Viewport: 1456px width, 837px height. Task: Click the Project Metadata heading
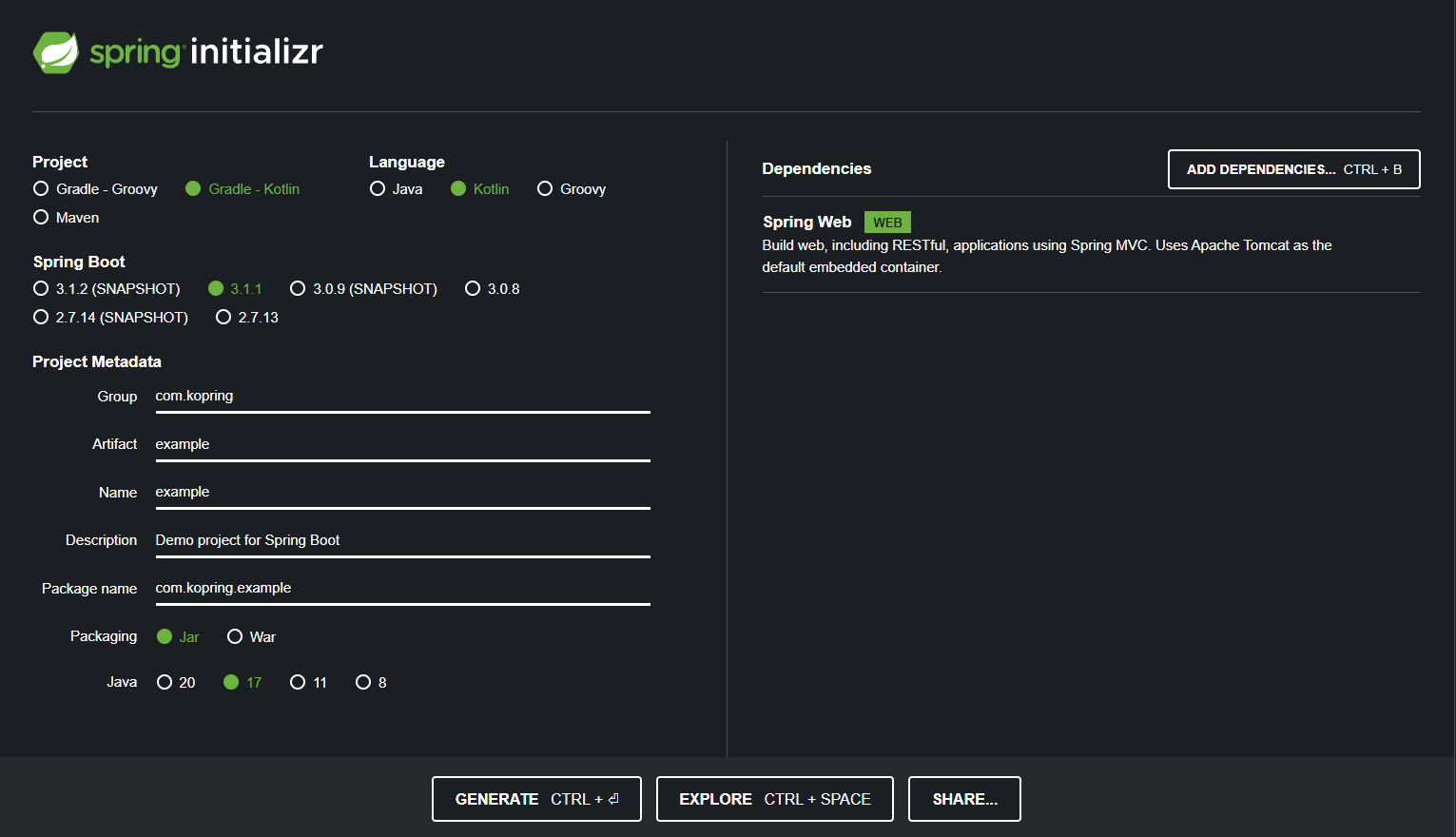(x=97, y=361)
